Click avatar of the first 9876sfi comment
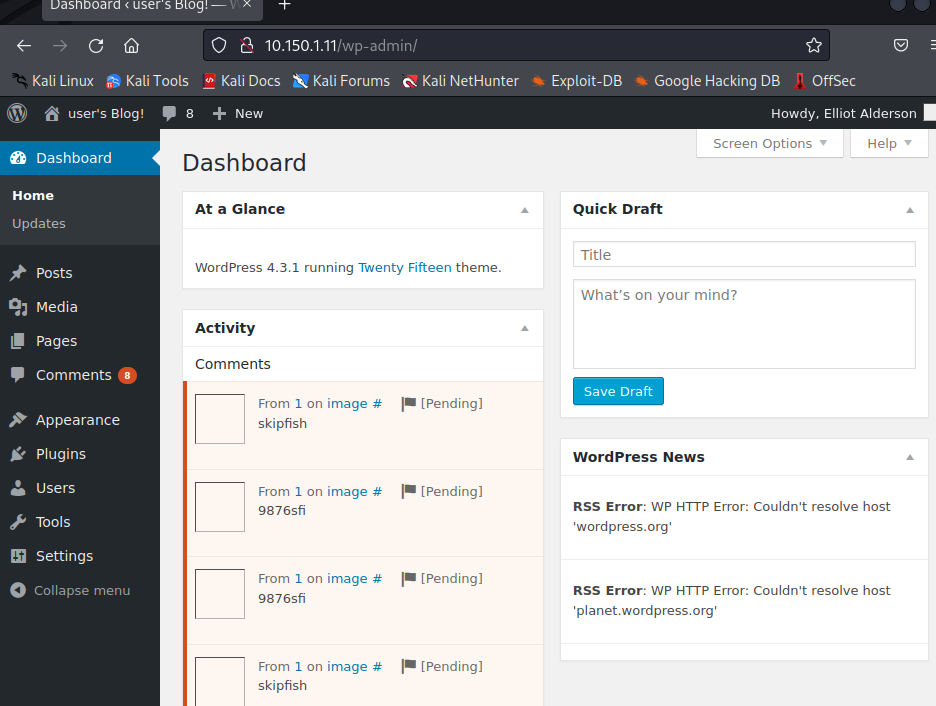The height and width of the screenshot is (706, 936). pos(220,507)
